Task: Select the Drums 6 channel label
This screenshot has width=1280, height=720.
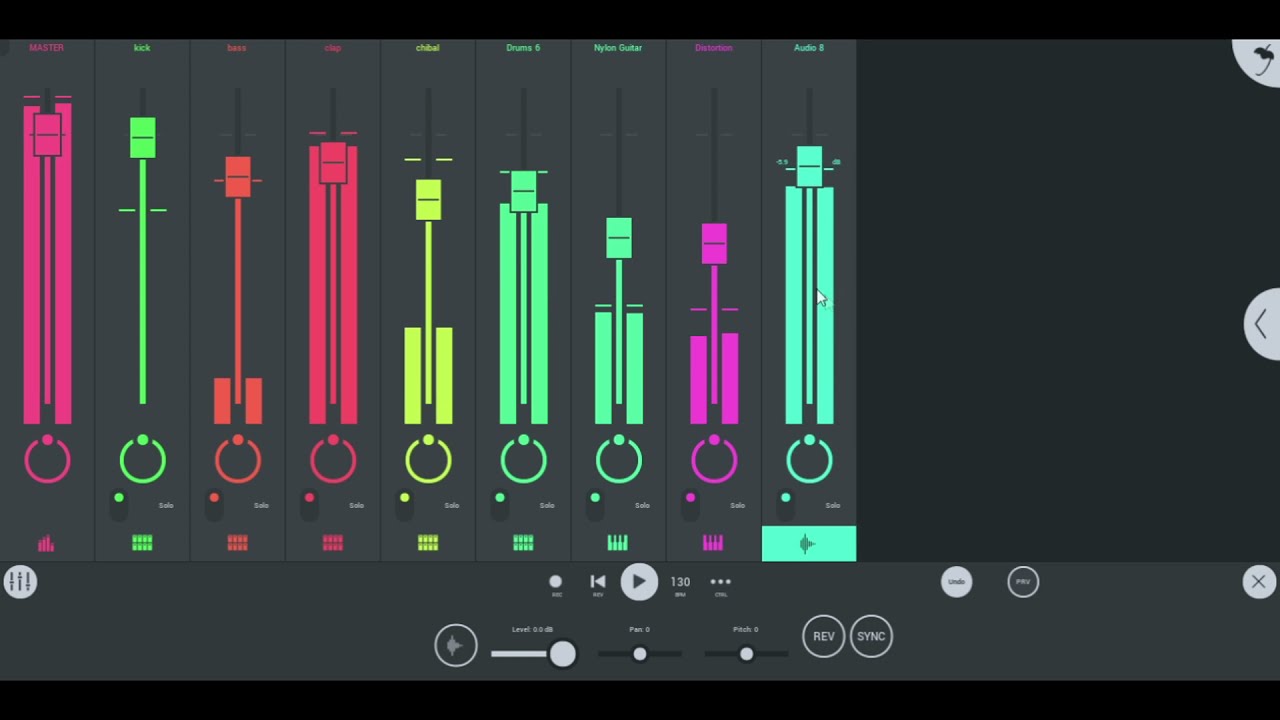Action: click(523, 47)
